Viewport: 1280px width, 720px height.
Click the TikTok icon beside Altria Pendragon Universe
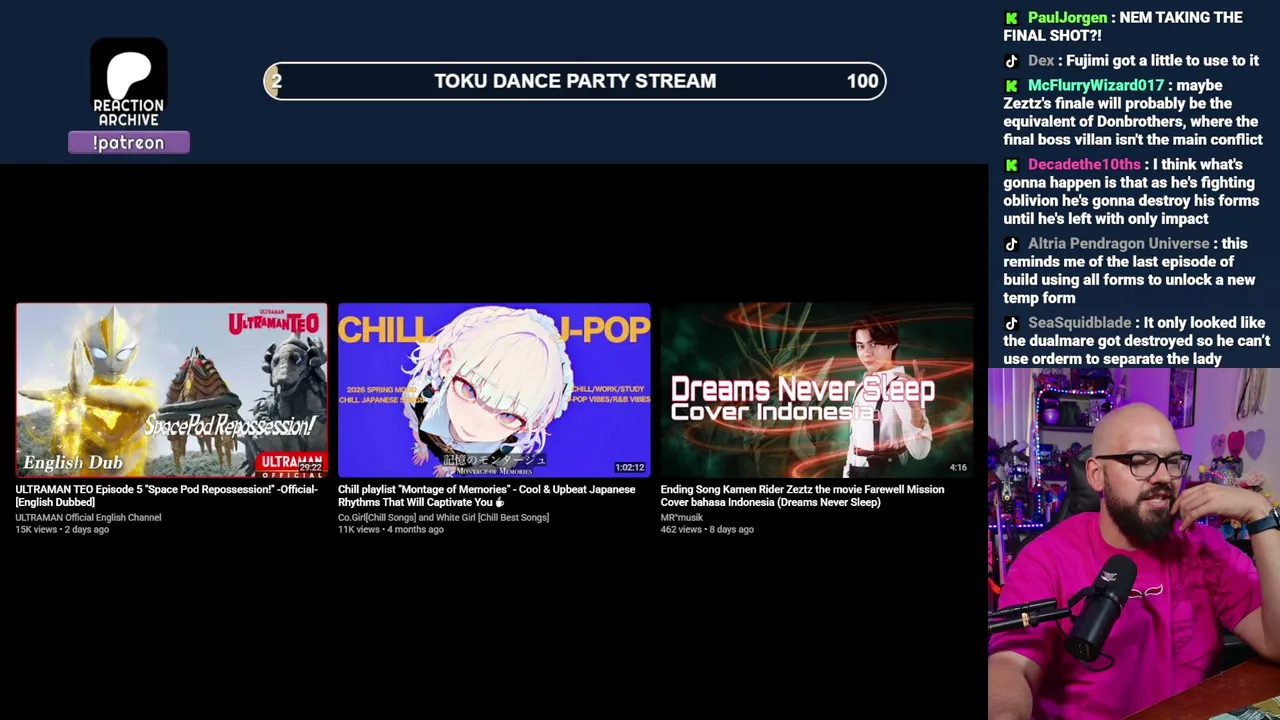point(1012,244)
